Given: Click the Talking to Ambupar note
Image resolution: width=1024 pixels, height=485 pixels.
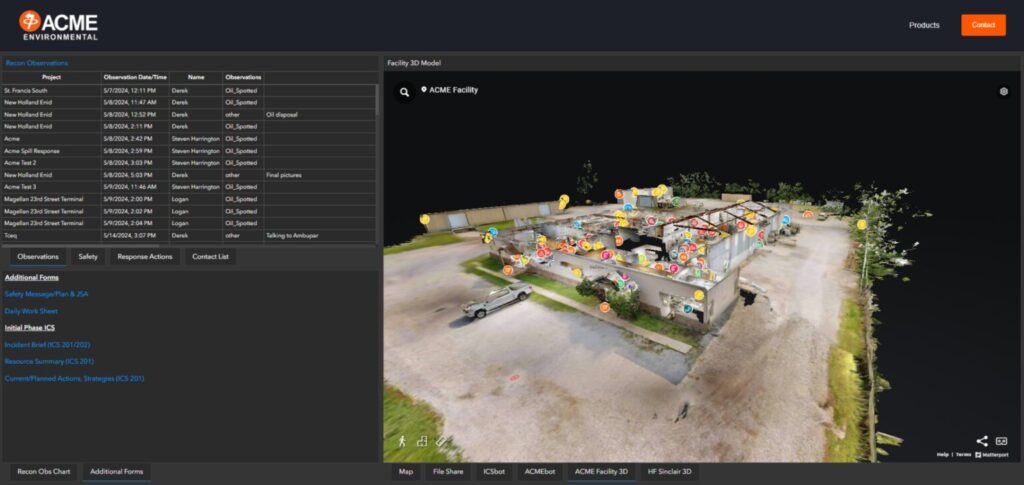Looking at the screenshot, I should pyautogui.click(x=319, y=235).
